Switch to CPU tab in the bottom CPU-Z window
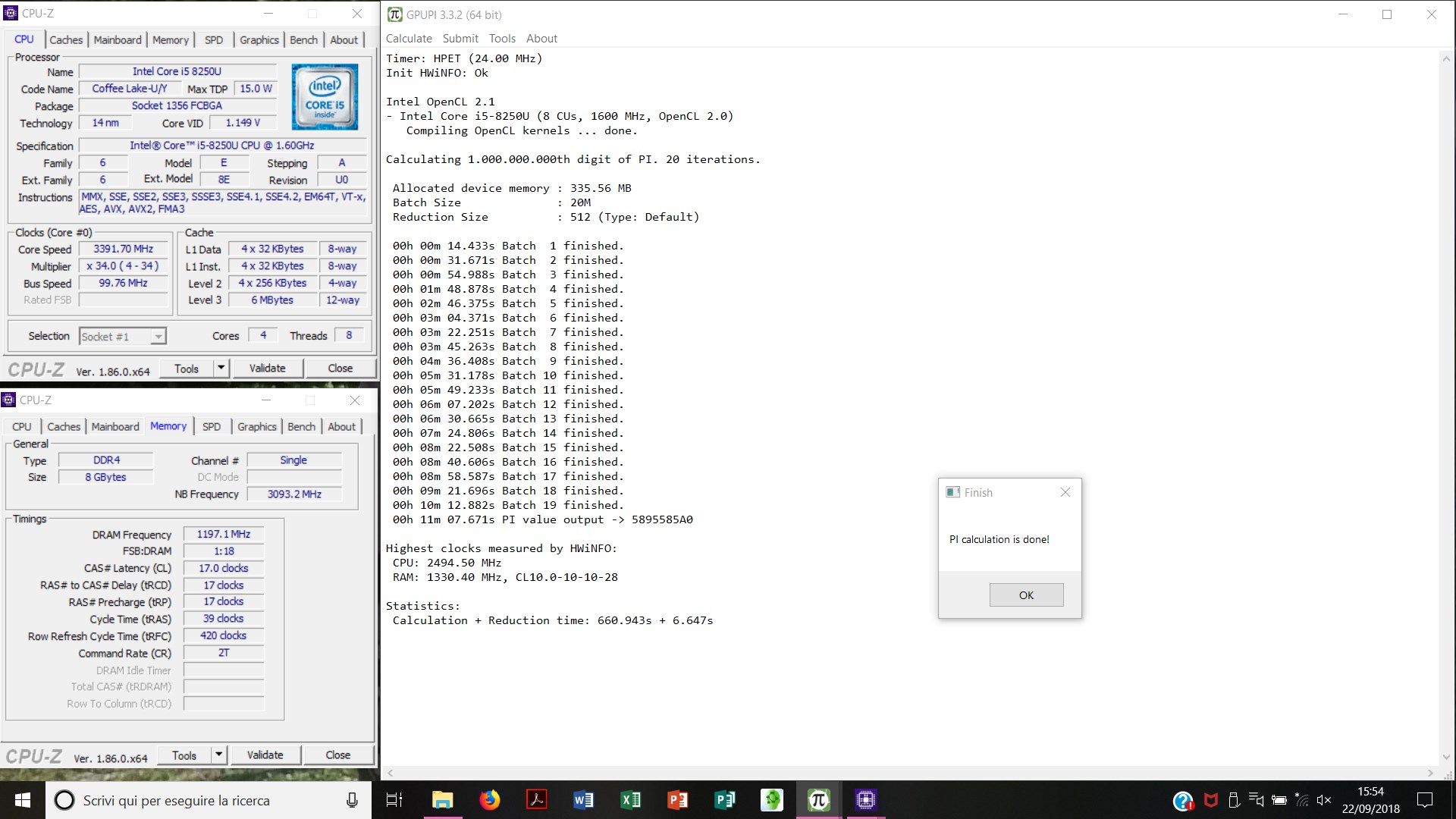The width and height of the screenshot is (1456, 819). coord(22,426)
